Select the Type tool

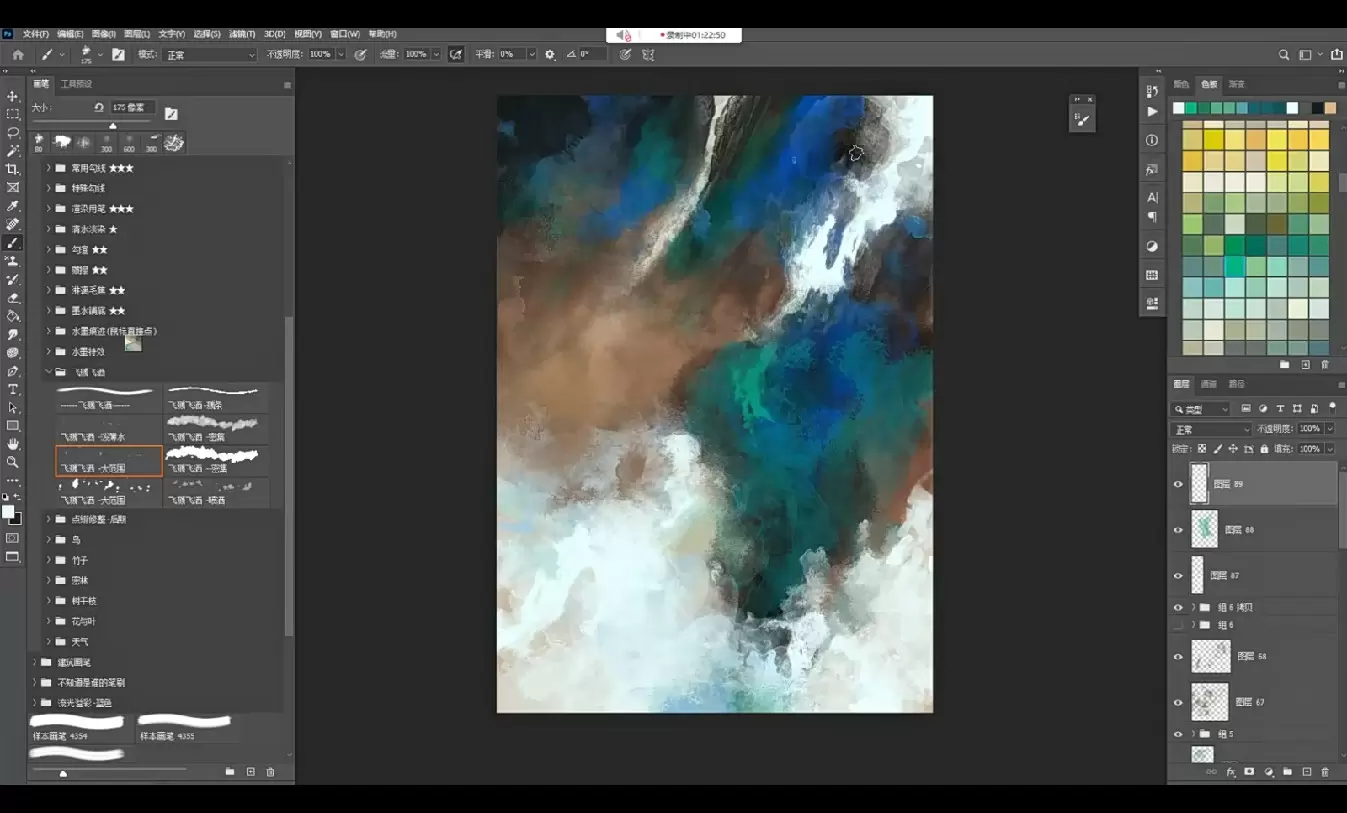(13, 389)
